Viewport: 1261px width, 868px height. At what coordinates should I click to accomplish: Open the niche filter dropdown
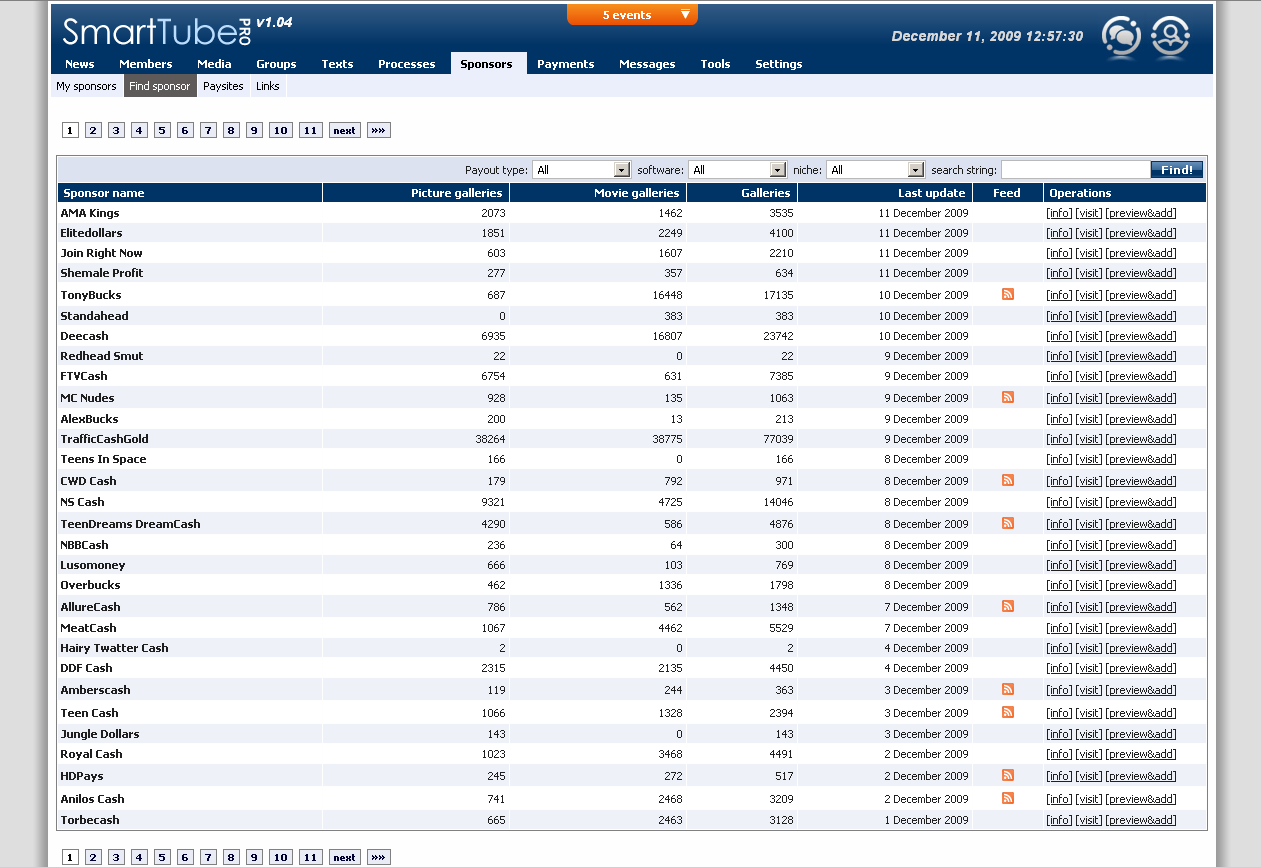pos(875,170)
